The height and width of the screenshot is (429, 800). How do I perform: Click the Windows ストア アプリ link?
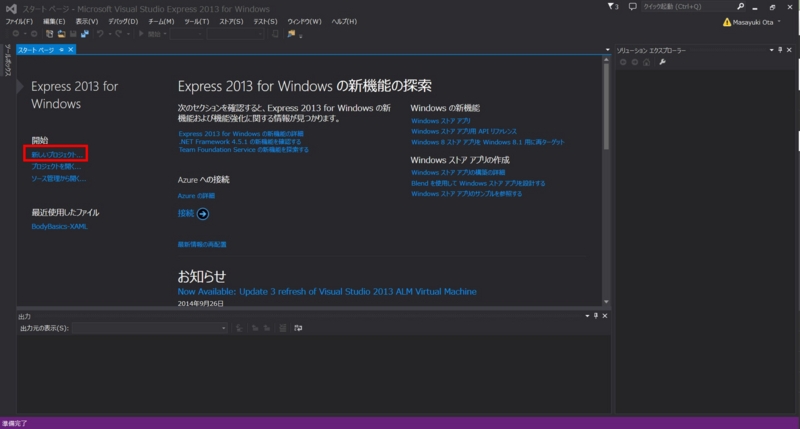pyautogui.click(x=441, y=121)
